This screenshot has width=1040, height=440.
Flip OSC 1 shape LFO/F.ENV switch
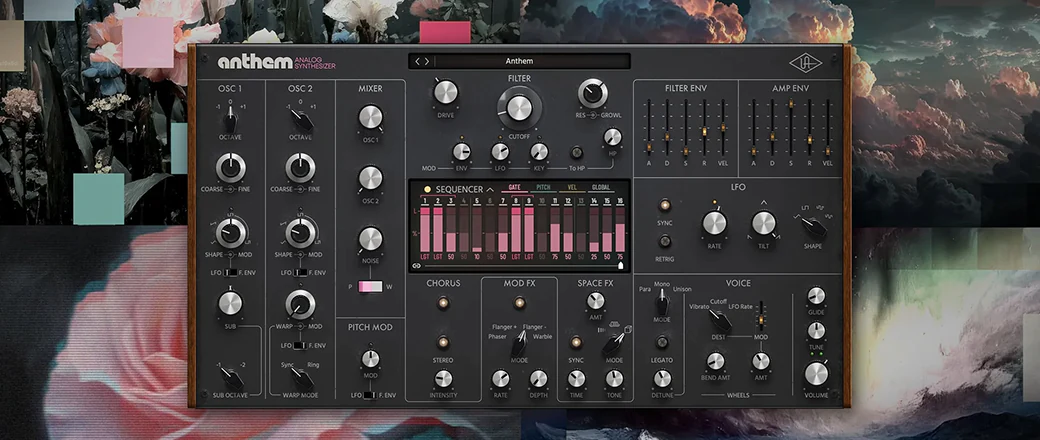pos(230,273)
